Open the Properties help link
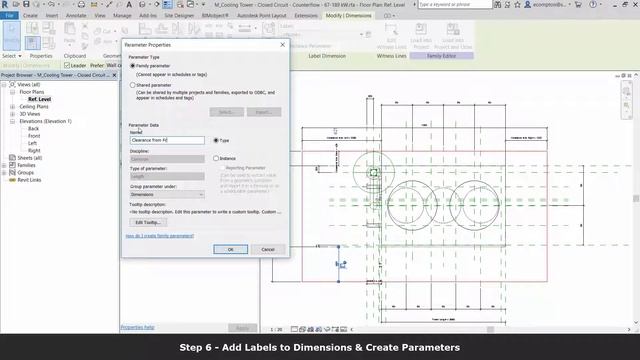Viewport: 640px width, 360px height. (138, 327)
